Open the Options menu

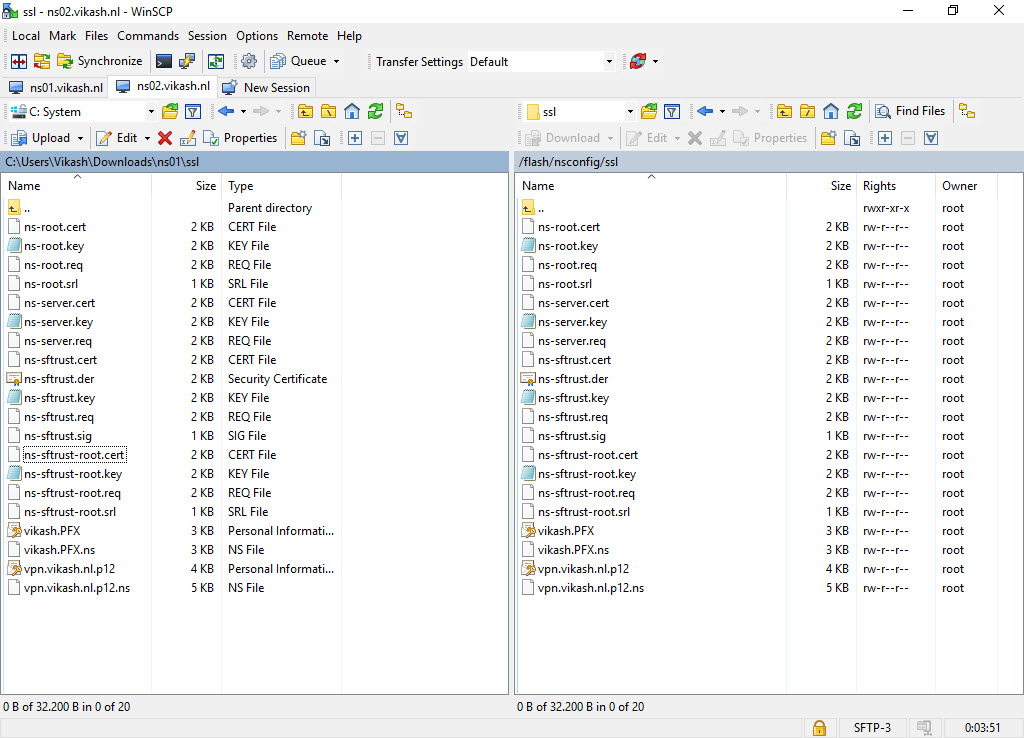[257, 36]
